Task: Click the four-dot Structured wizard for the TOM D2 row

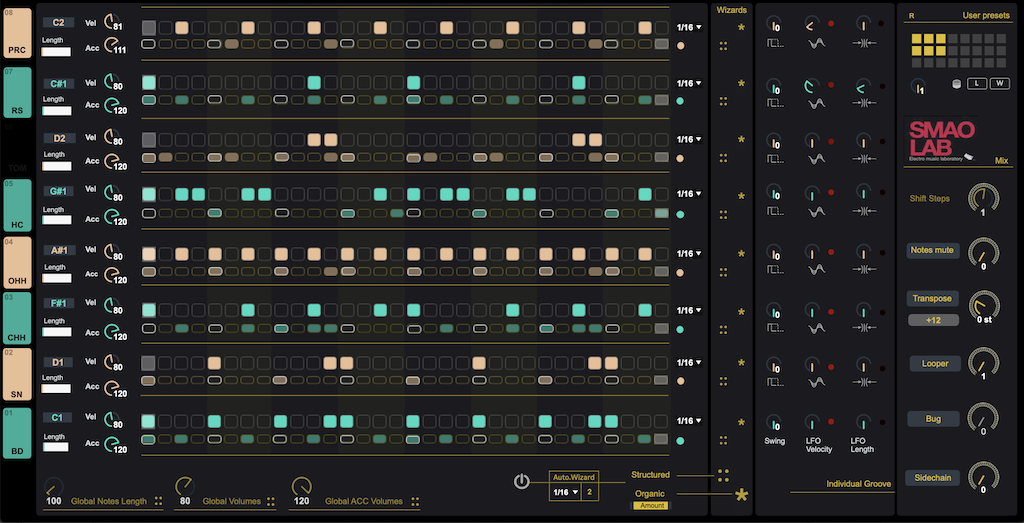Action: pyautogui.click(x=723, y=157)
